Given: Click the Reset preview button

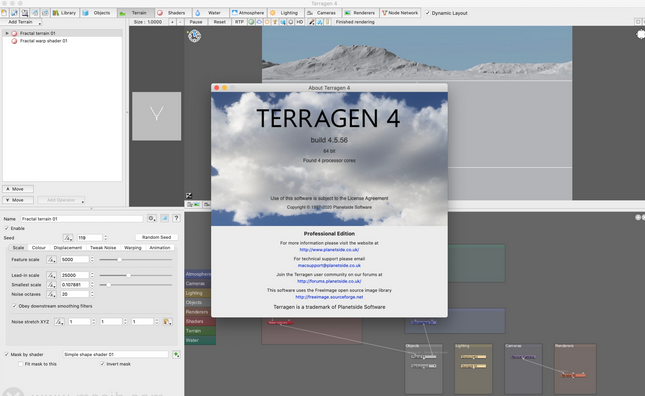Looking at the screenshot, I should 219,22.
